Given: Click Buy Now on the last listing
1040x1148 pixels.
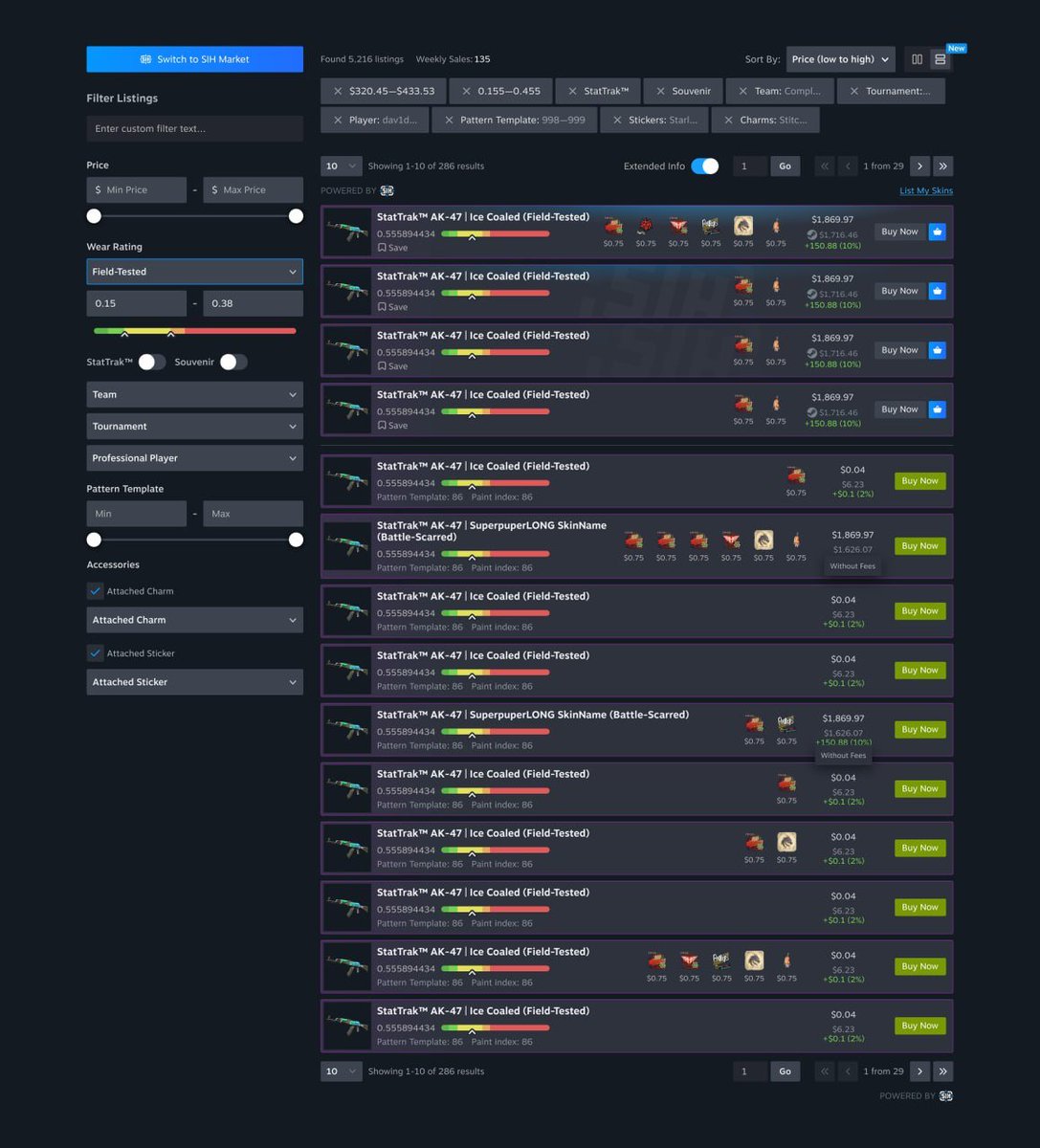Looking at the screenshot, I should [920, 1026].
